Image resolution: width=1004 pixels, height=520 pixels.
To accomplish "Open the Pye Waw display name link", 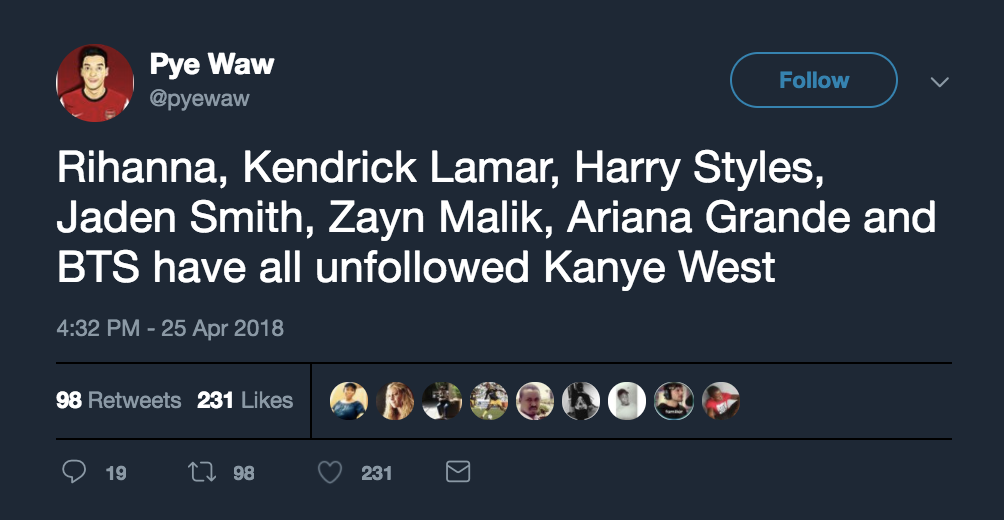I will tap(211, 65).
